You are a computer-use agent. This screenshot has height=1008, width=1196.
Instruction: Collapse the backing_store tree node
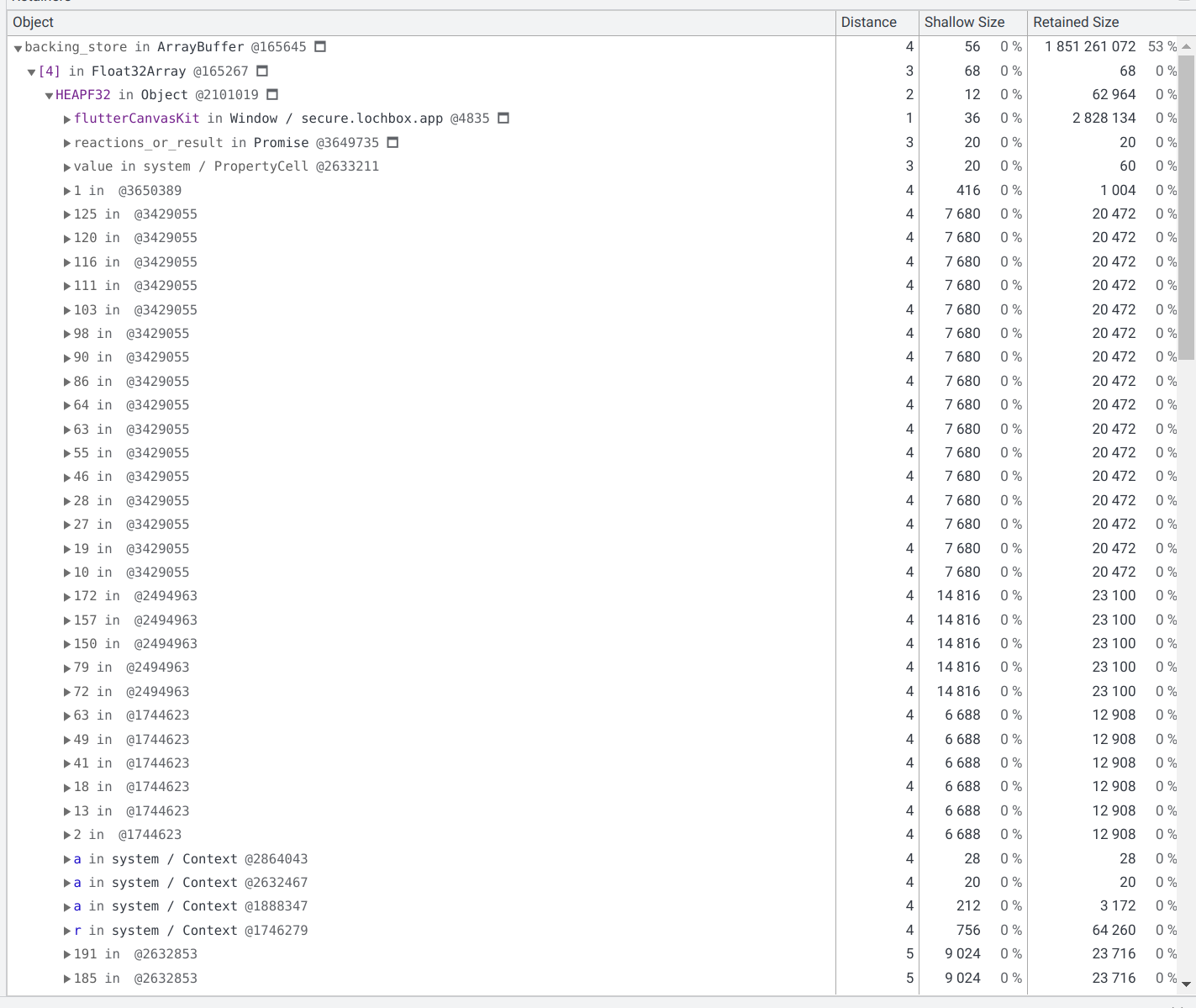18,47
